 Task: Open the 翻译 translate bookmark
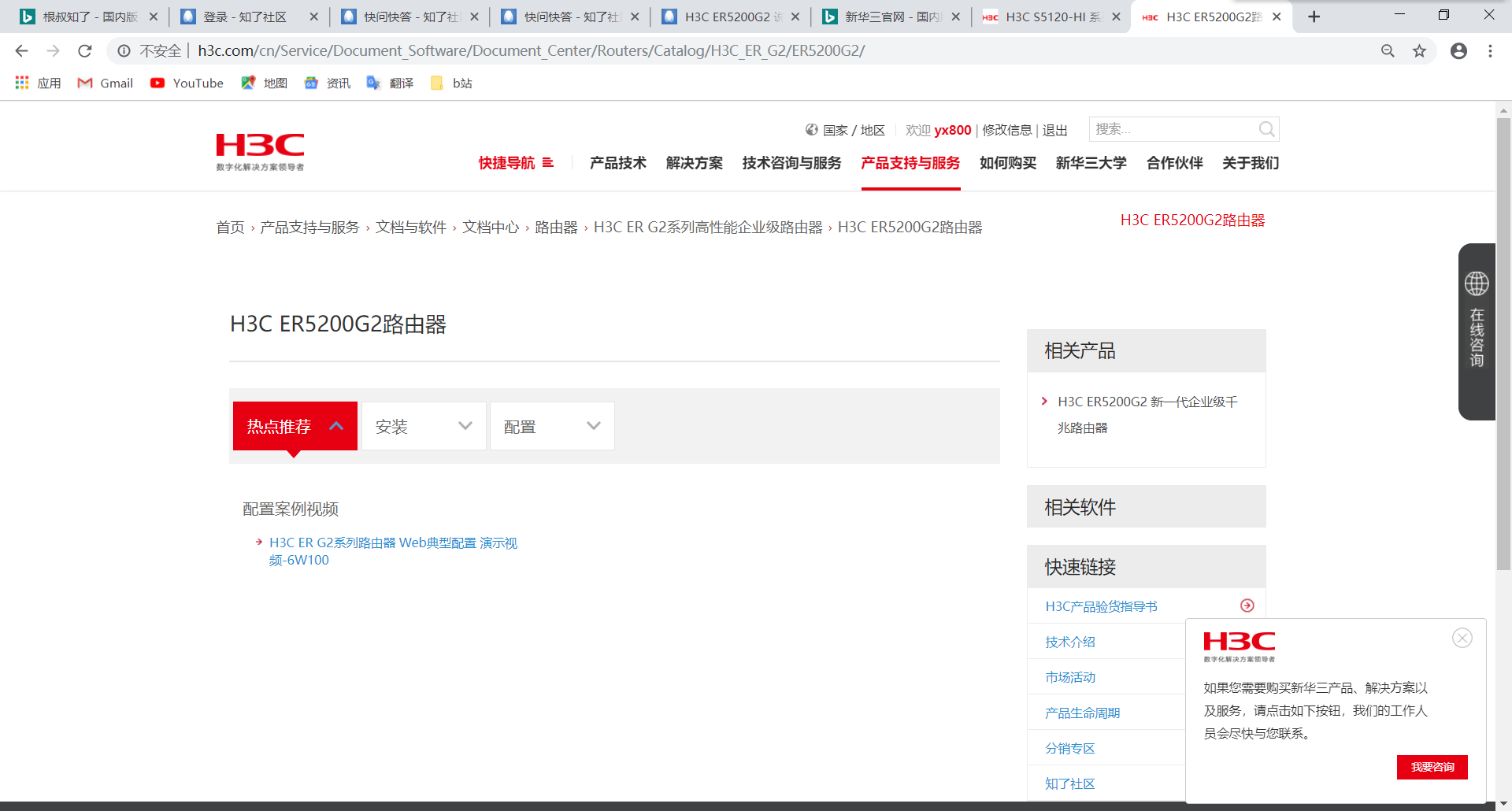click(391, 83)
